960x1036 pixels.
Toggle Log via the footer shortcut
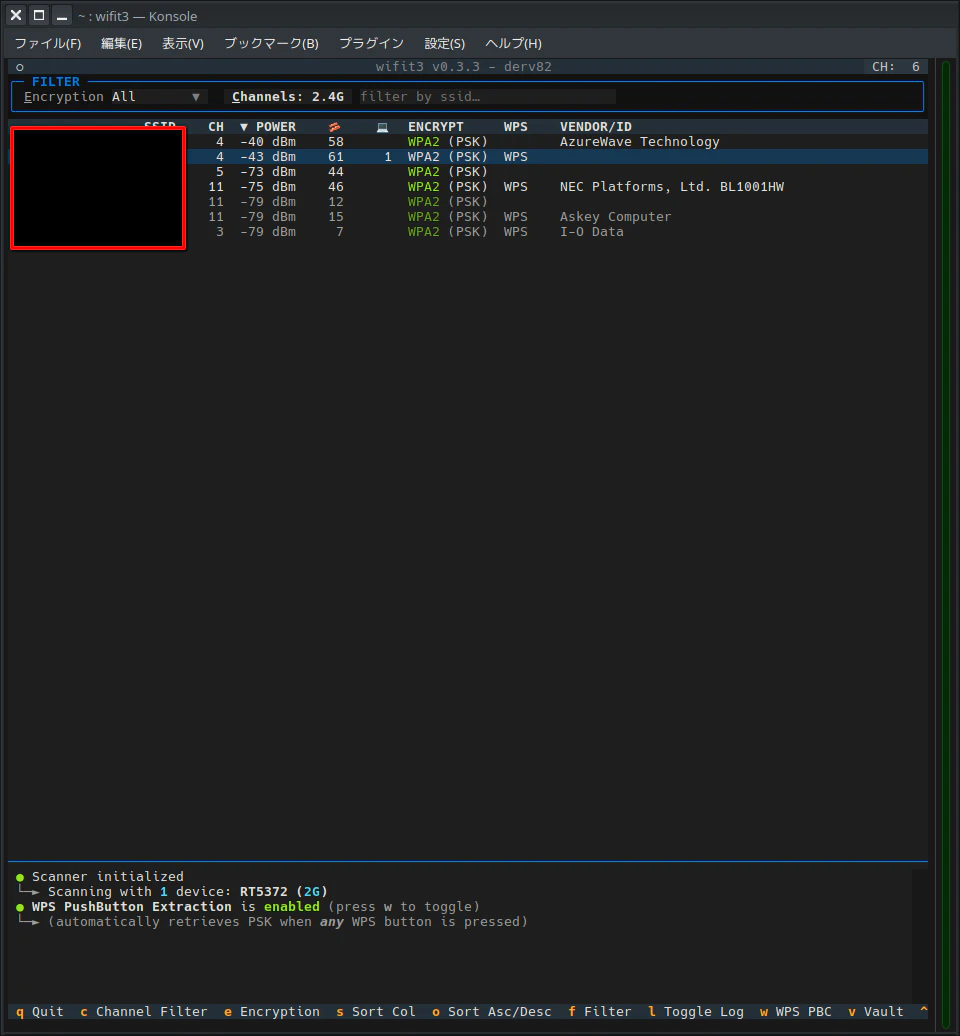click(x=696, y=1012)
